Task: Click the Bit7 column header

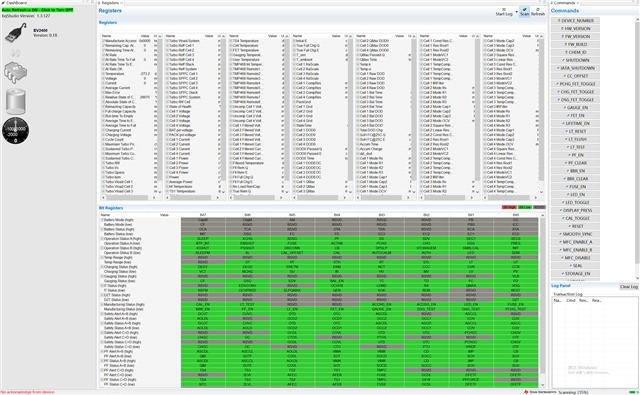Action: (203, 215)
